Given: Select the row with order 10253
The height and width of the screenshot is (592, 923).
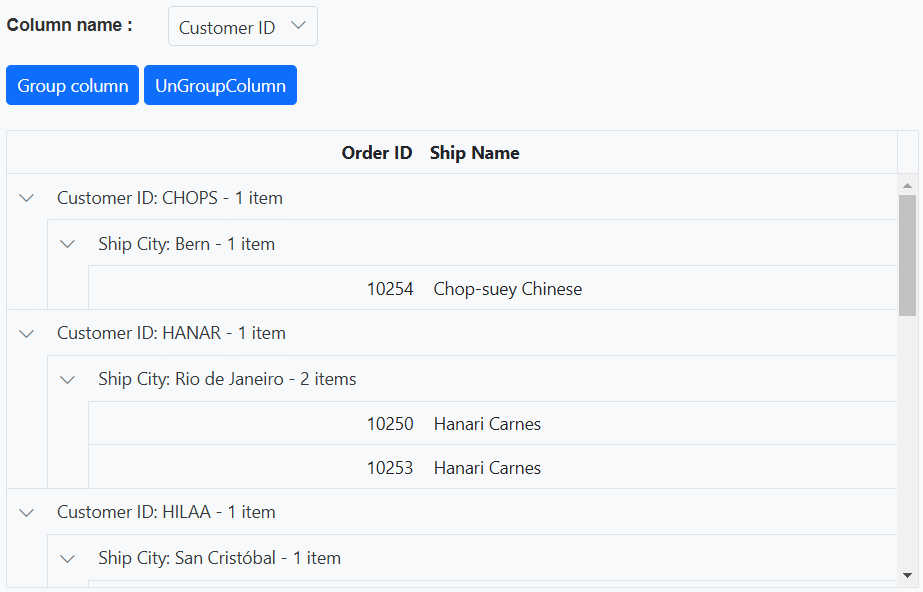Looking at the screenshot, I should tap(390, 468).
